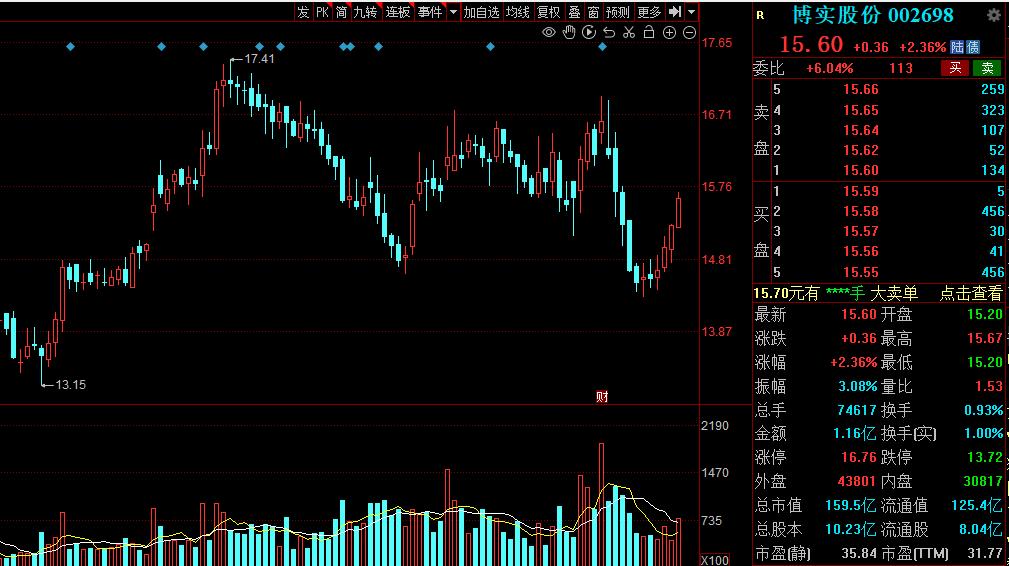Viewport: 1009px width, 566px height.
Task: Click the 陆 badge next to price
Action: pyautogui.click(x=957, y=47)
